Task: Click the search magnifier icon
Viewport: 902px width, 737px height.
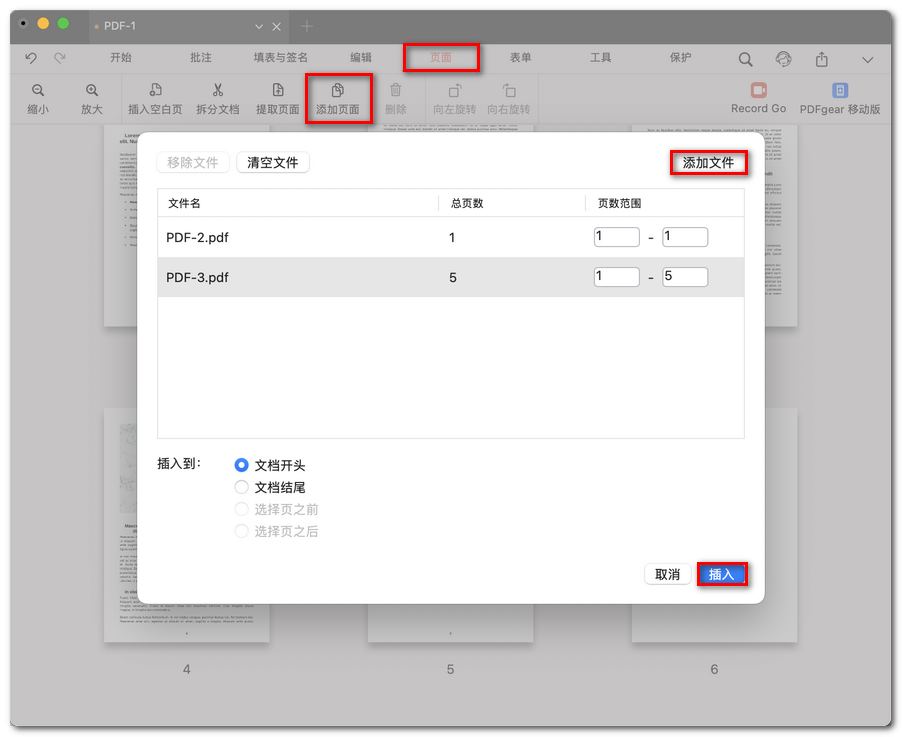Action: tap(745, 58)
